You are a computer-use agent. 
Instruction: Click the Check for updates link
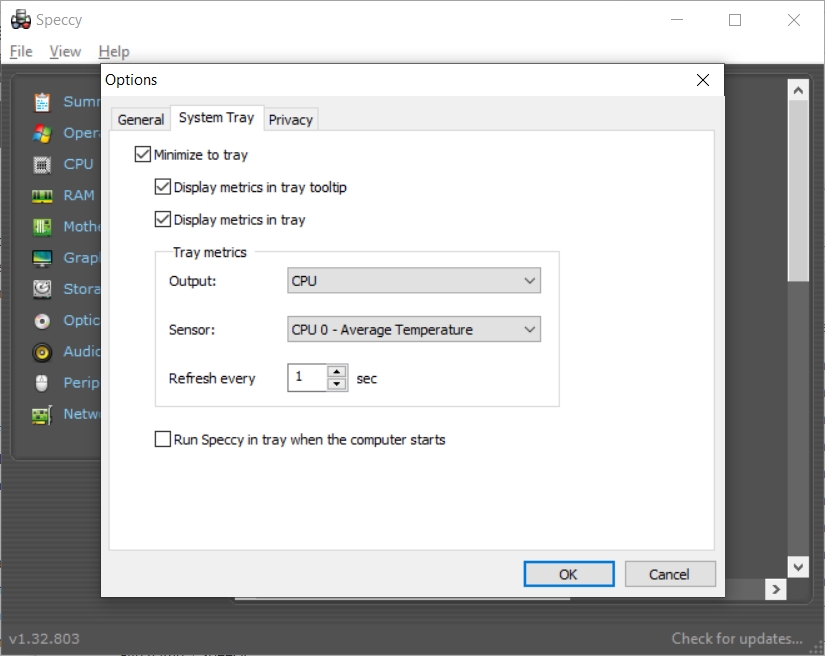(737, 639)
